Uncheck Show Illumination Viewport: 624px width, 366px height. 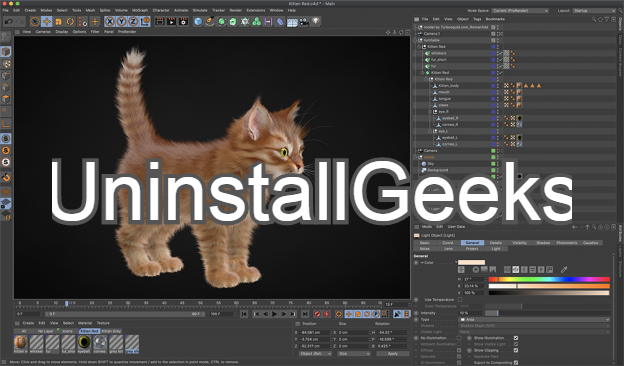click(x=516, y=338)
